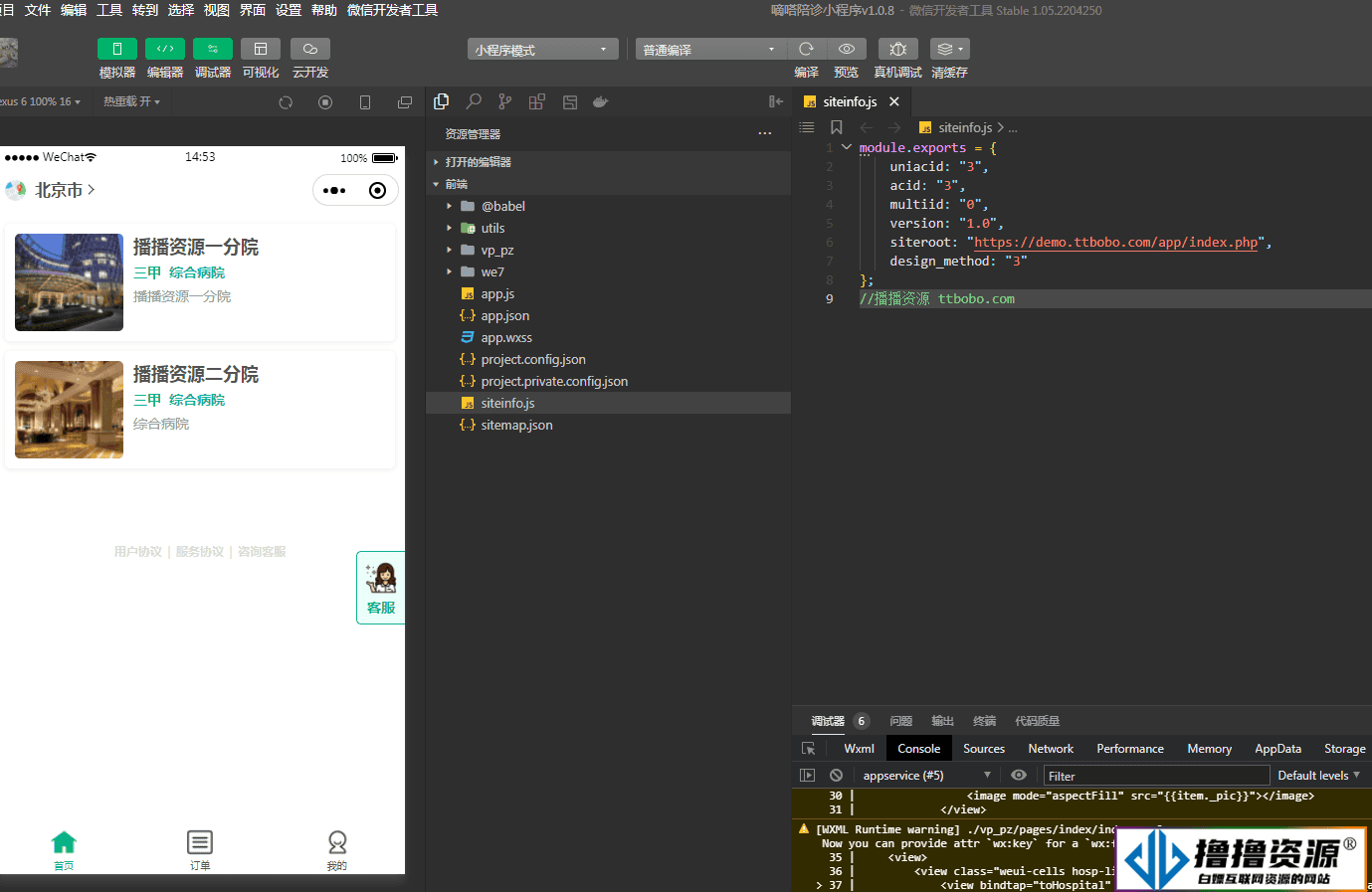This screenshot has width=1372, height=892.
Task: Click the editor bookmark icon
Action: point(837,127)
